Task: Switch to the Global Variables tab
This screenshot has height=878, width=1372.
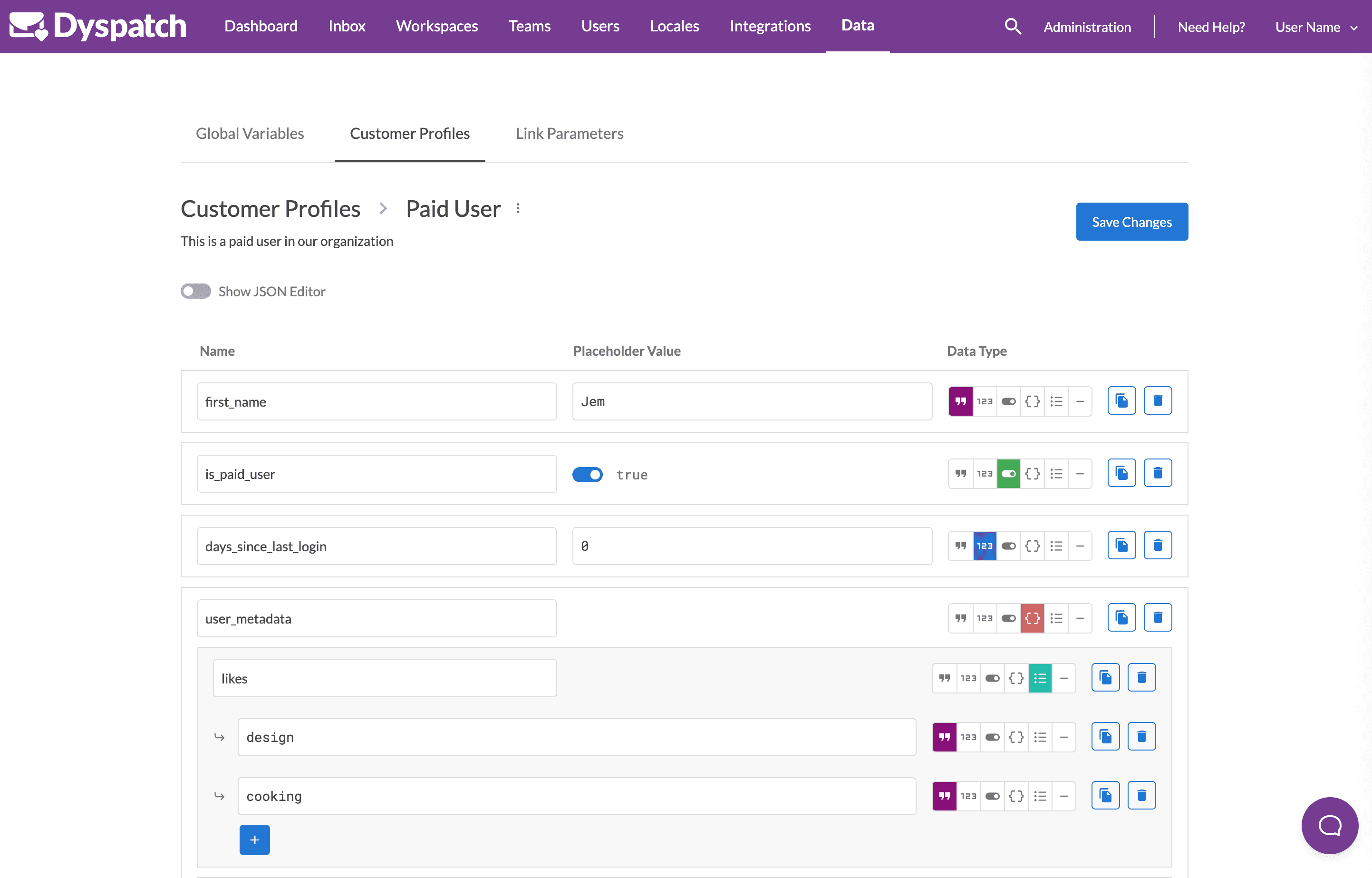Action: coord(250,133)
